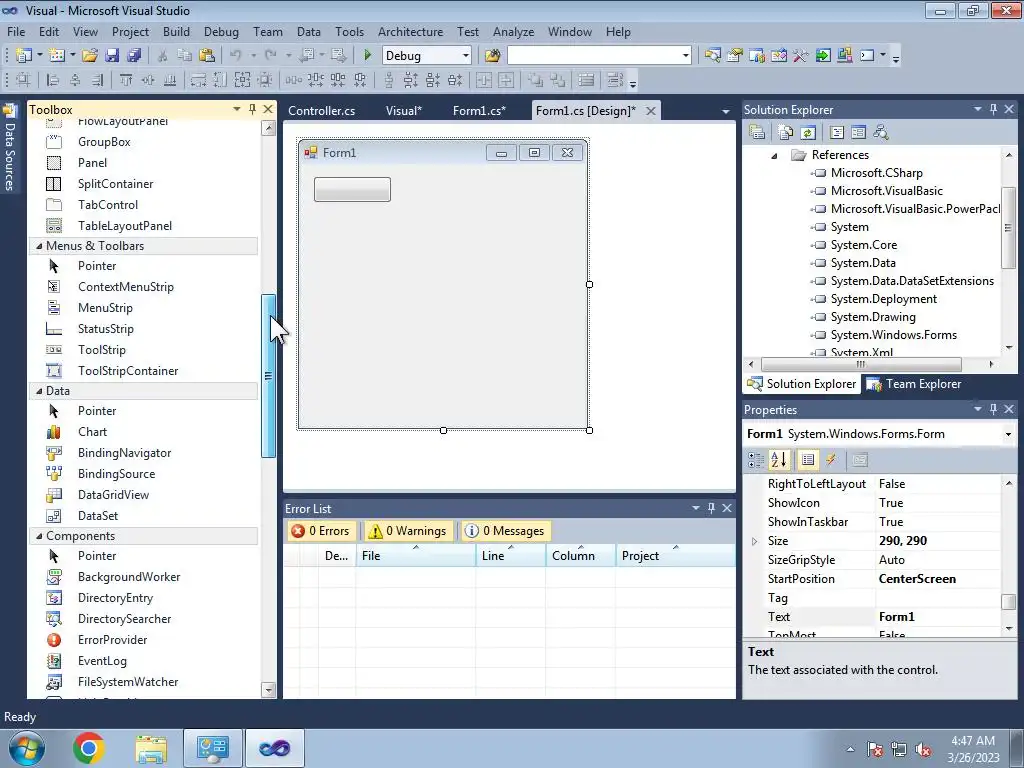Select DataGridView in the Toolbox
The image size is (1024, 768).
[113, 495]
